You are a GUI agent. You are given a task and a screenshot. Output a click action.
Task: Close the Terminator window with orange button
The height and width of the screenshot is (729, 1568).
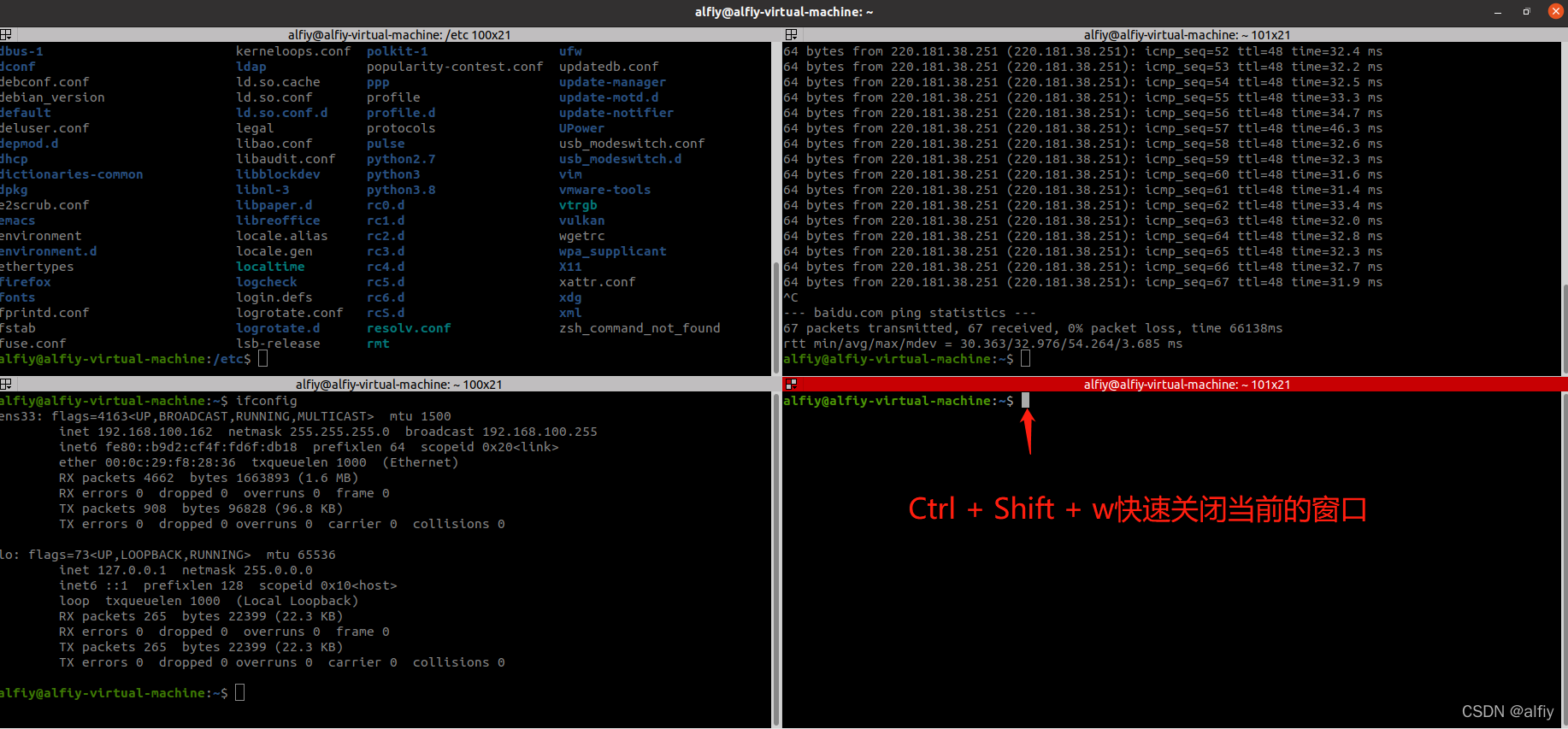(1555, 11)
